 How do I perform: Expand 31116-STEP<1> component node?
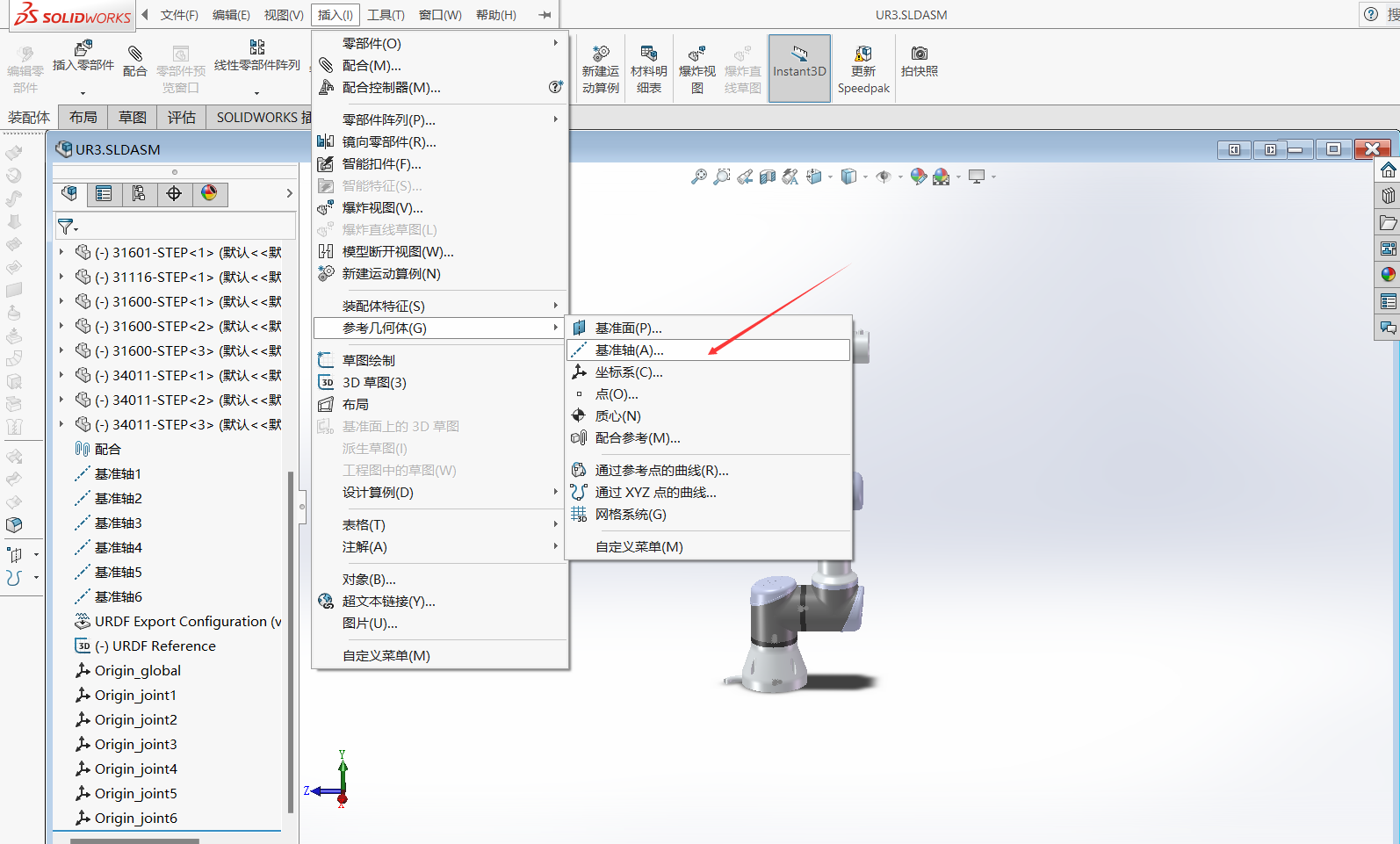(x=61, y=277)
